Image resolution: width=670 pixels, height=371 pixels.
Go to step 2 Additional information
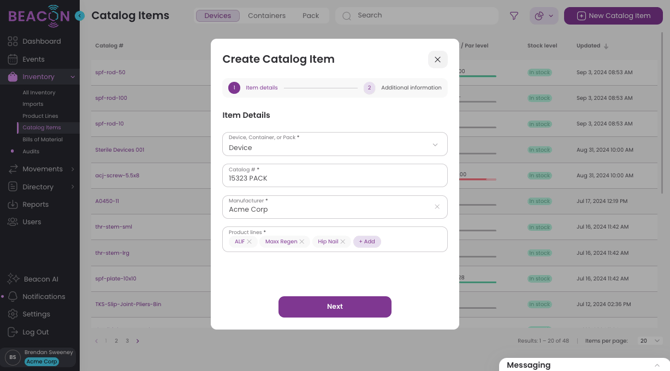pos(403,88)
